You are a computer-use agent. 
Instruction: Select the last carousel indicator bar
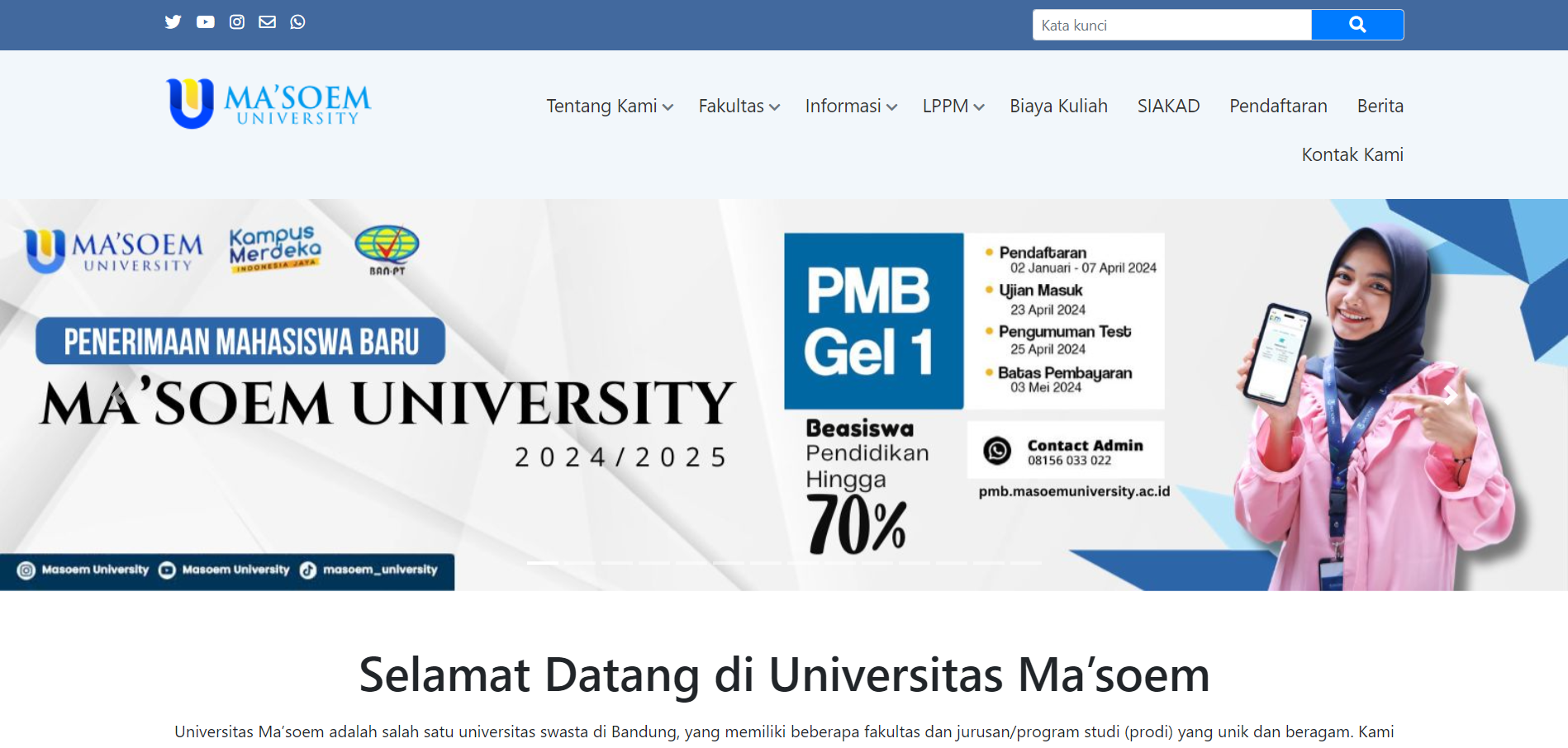tap(1026, 563)
